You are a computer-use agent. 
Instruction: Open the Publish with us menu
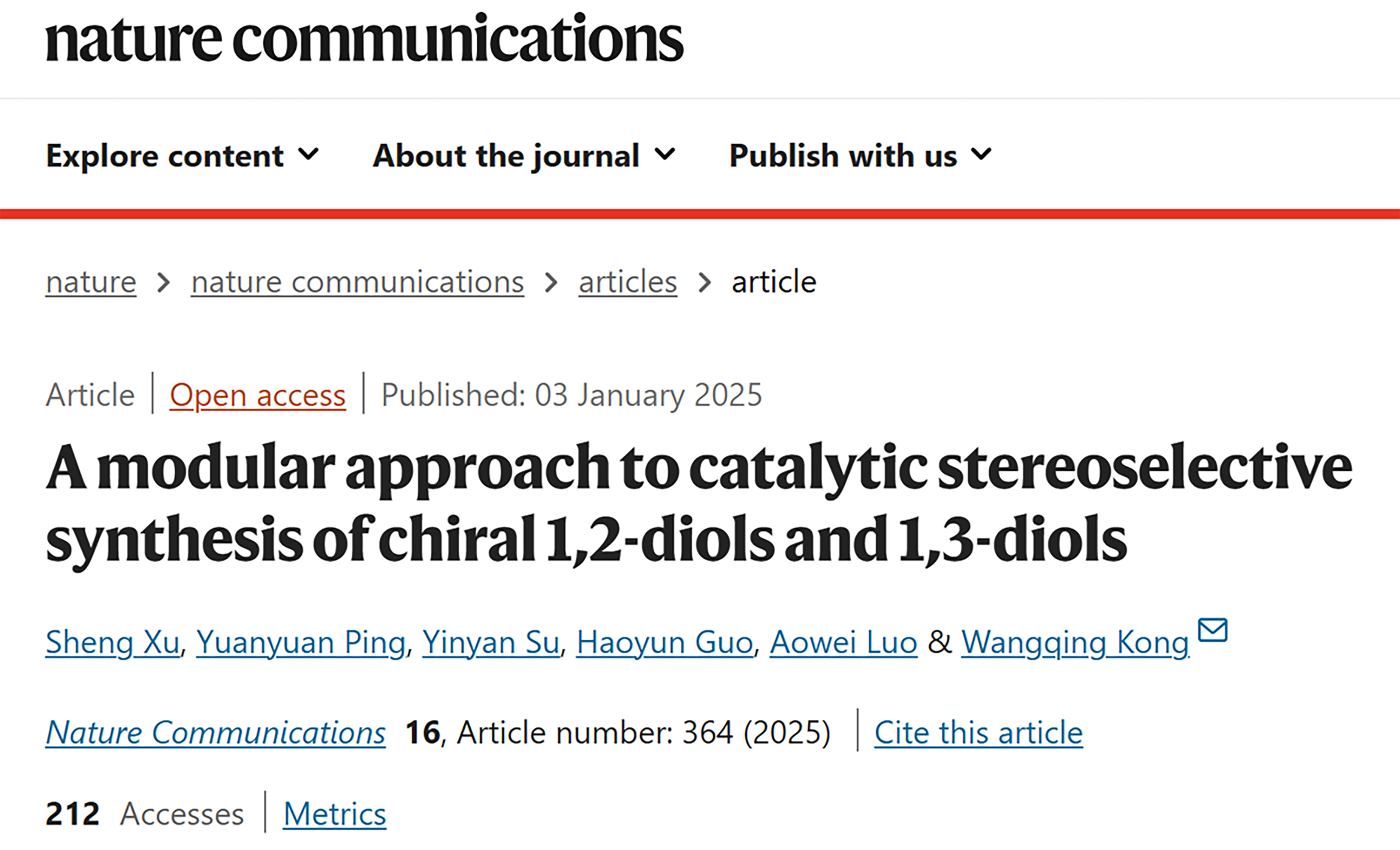[843, 156]
